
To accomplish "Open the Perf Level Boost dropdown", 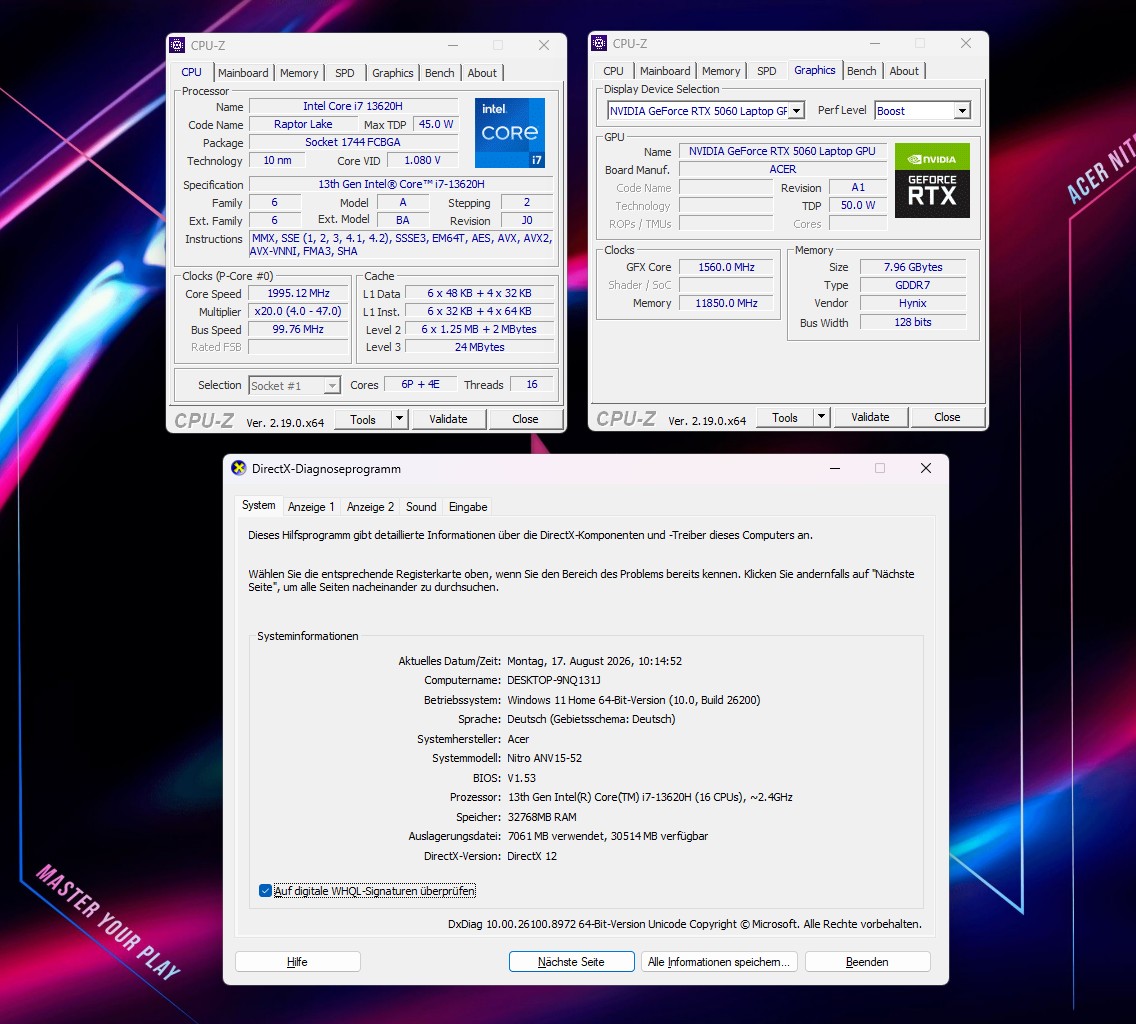I will 961,111.
